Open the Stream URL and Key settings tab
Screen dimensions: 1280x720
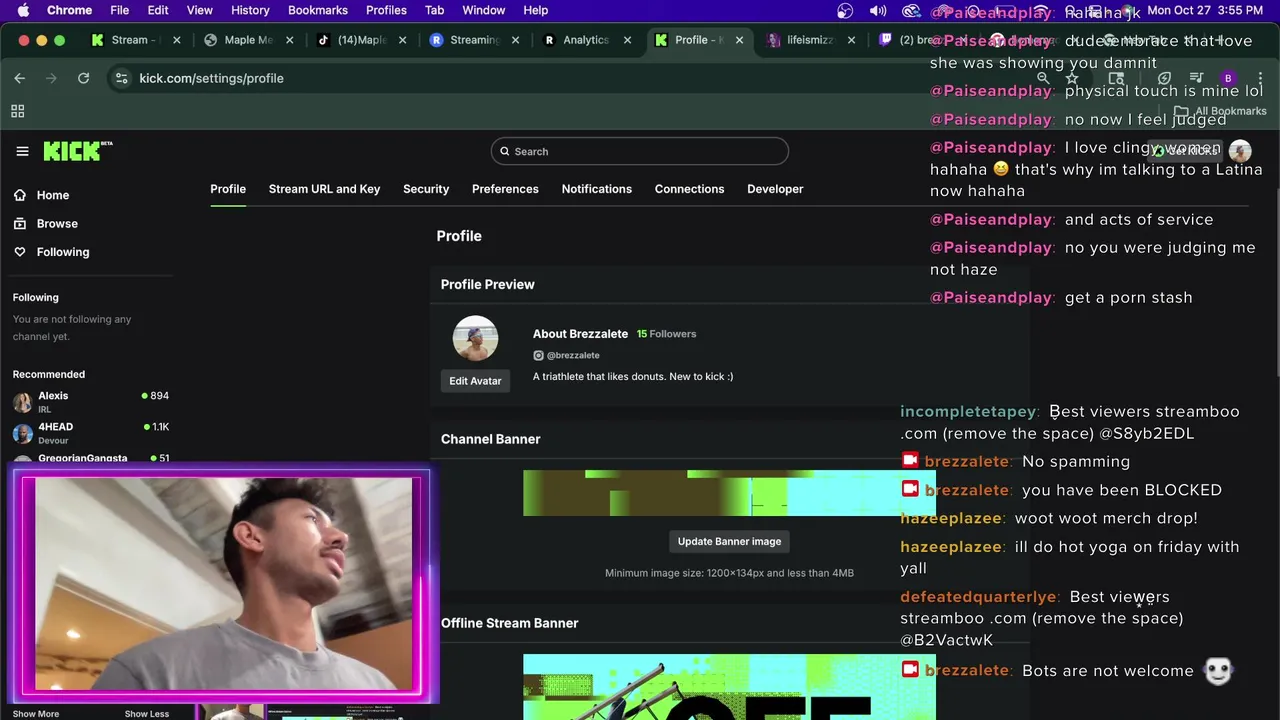(324, 189)
